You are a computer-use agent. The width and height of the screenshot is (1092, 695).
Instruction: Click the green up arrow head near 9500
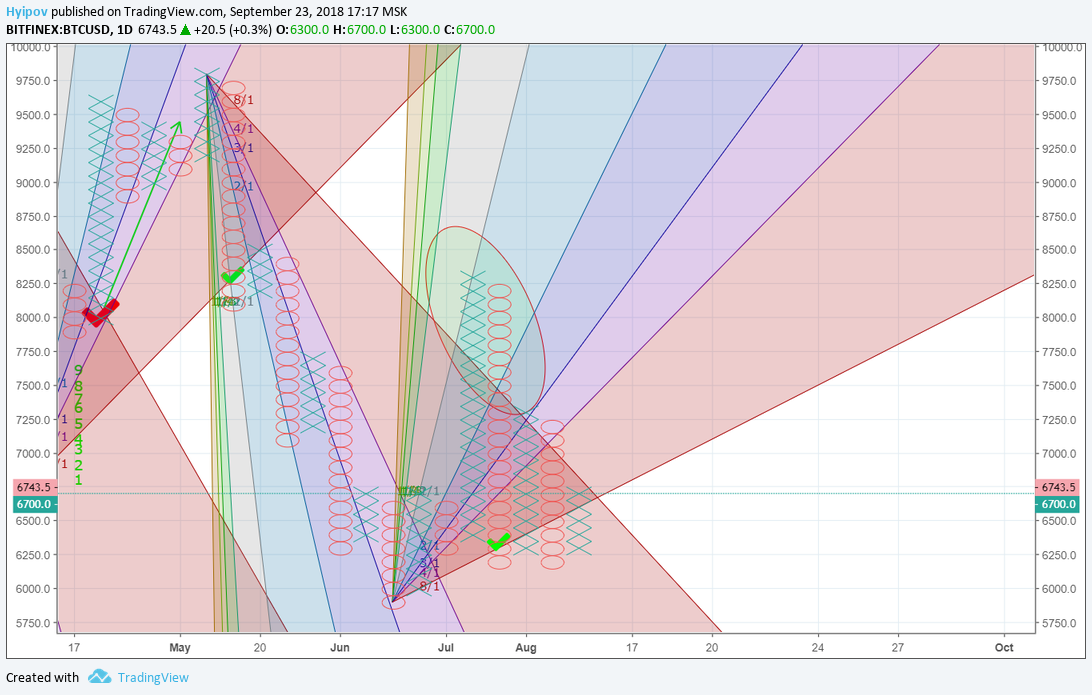tap(178, 125)
